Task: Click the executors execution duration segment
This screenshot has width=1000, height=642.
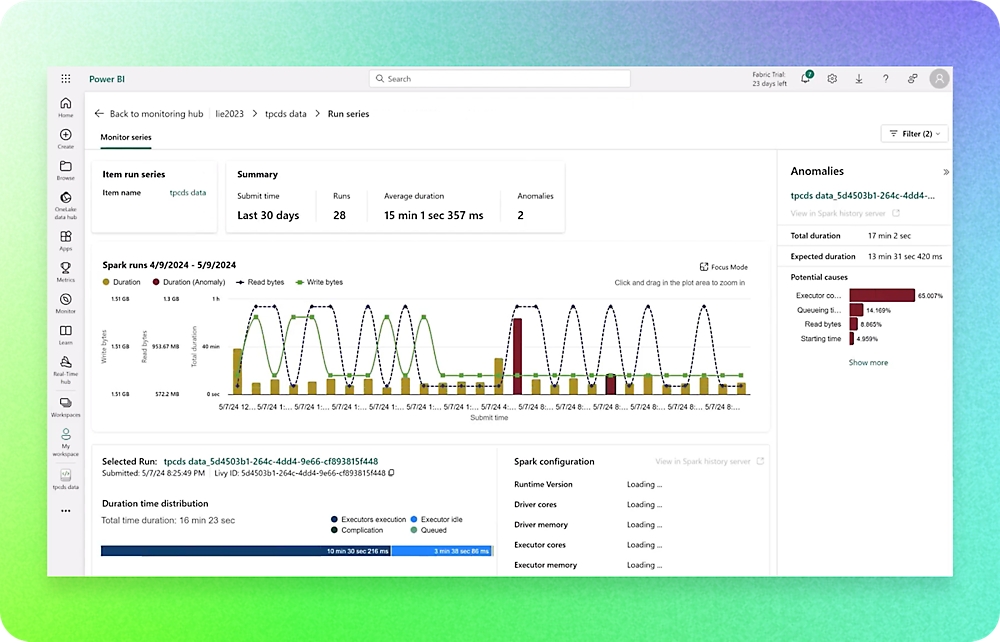Action: point(246,551)
